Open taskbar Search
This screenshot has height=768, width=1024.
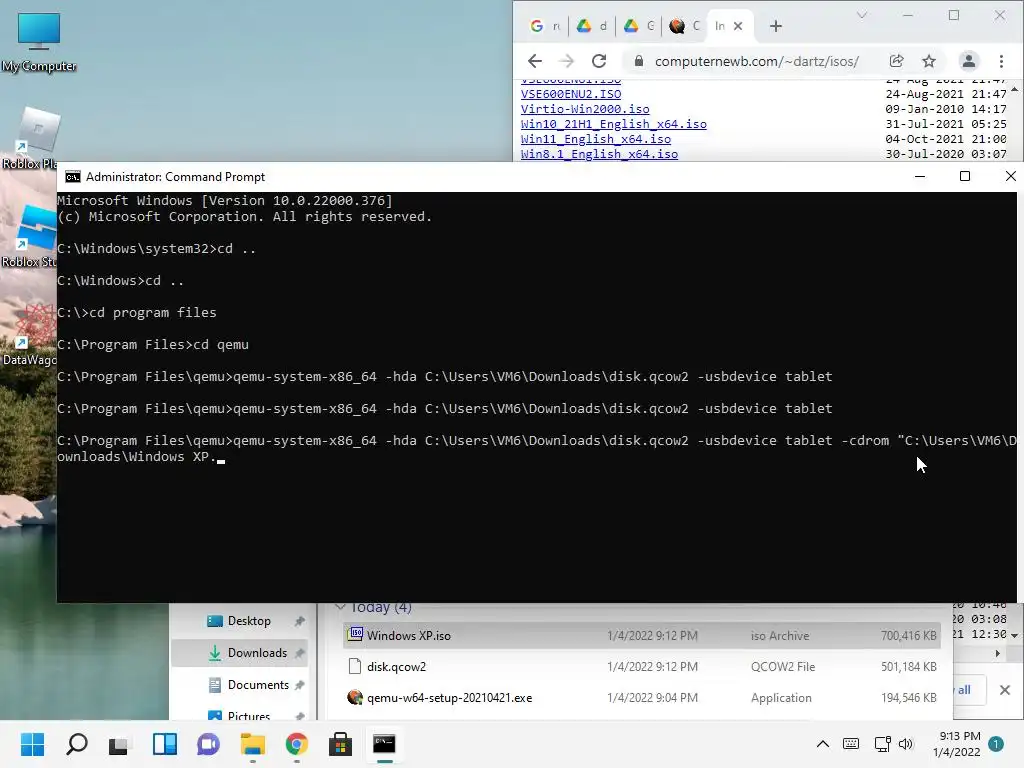click(x=76, y=744)
